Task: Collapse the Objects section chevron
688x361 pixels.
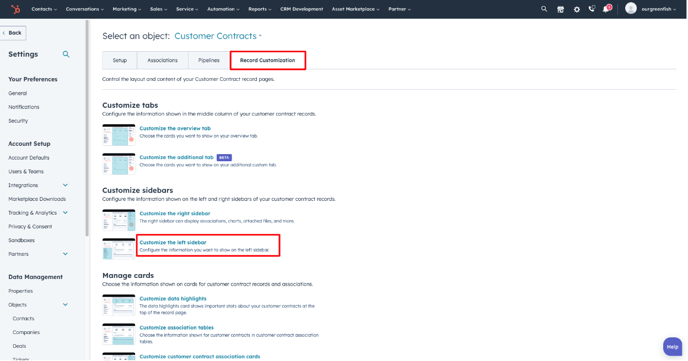Action: point(65,304)
